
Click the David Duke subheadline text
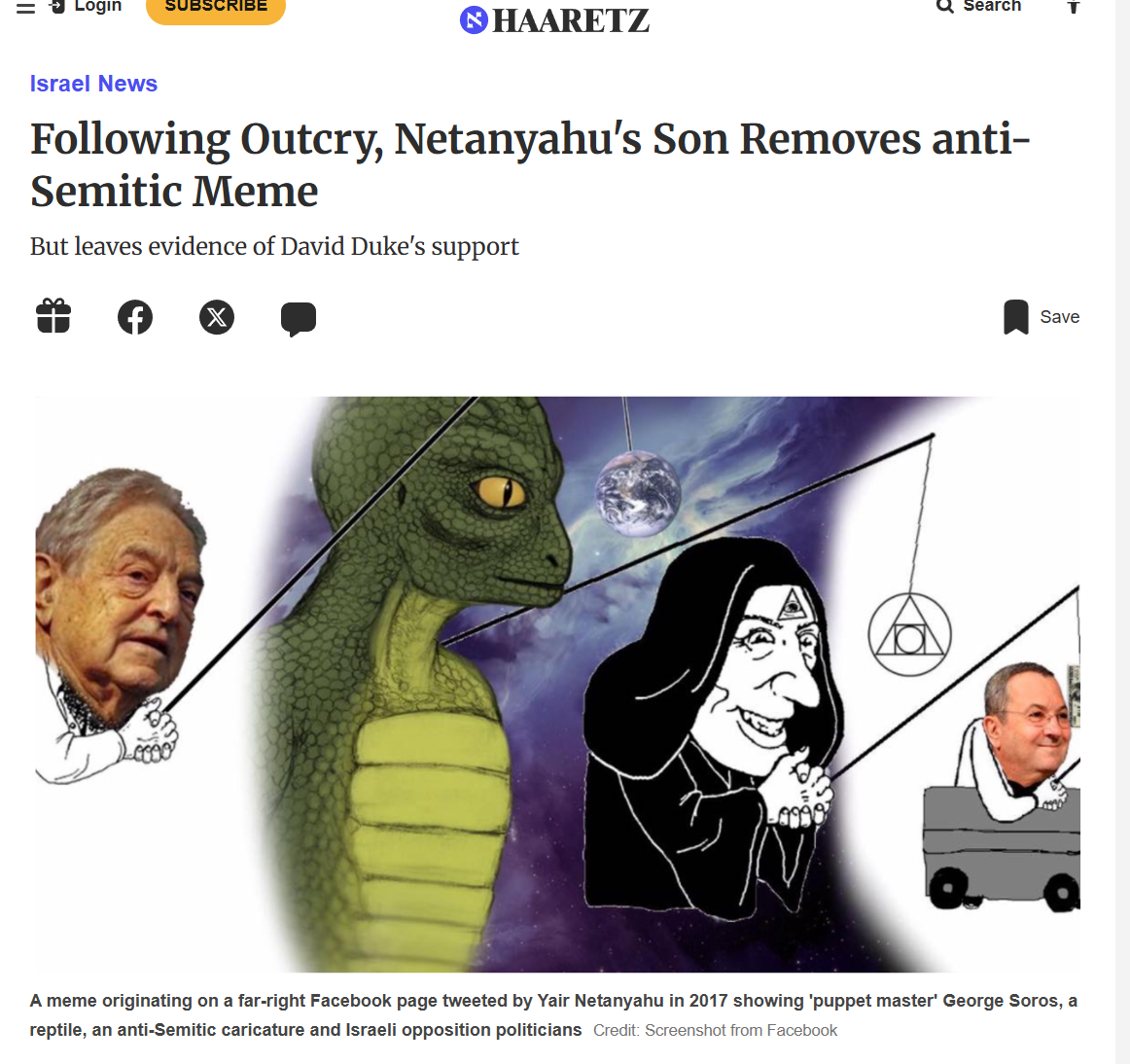pyautogui.click(x=274, y=246)
